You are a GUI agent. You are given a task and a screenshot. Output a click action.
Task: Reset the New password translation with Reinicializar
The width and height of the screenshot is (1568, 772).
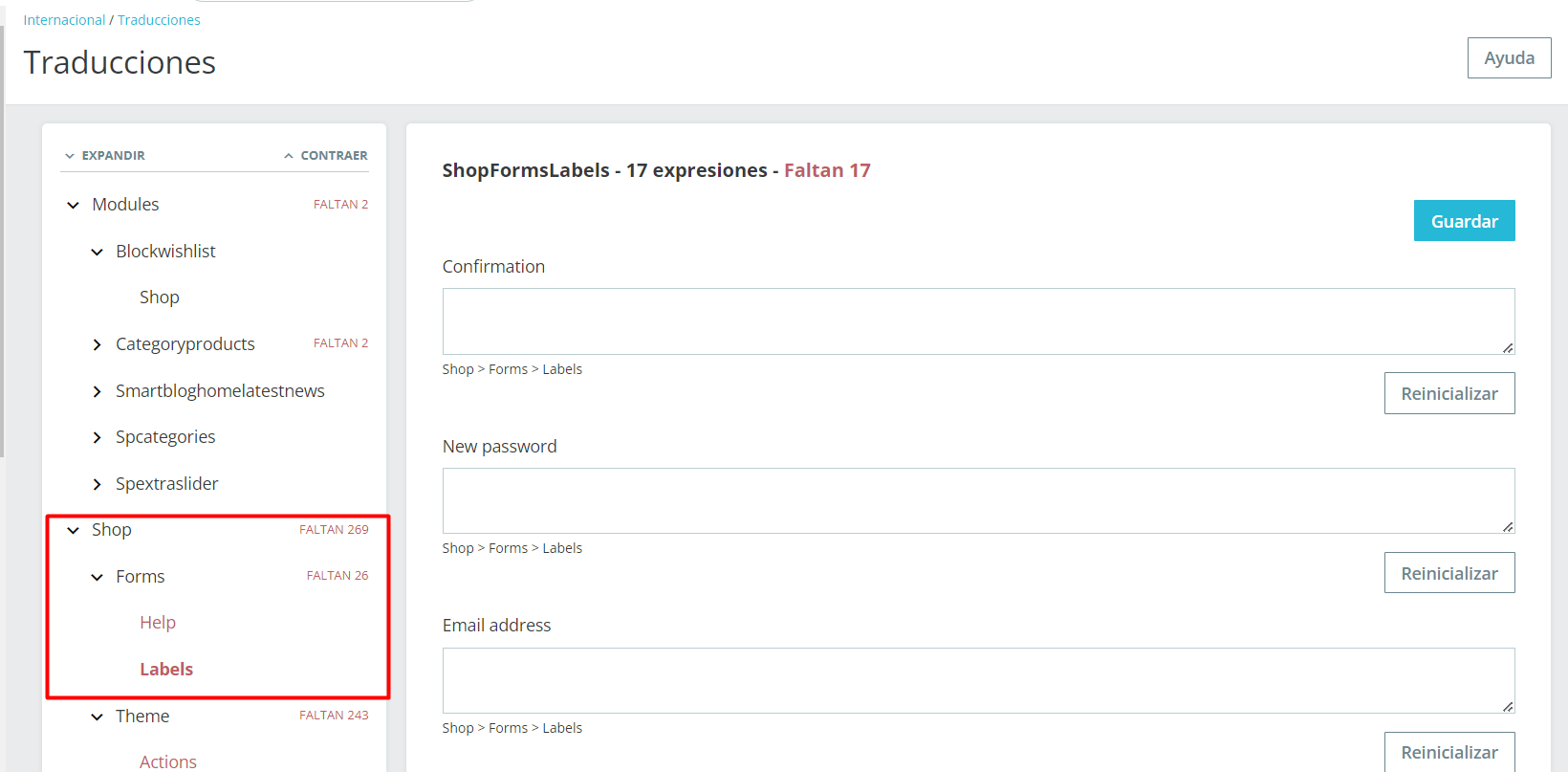(x=1448, y=573)
